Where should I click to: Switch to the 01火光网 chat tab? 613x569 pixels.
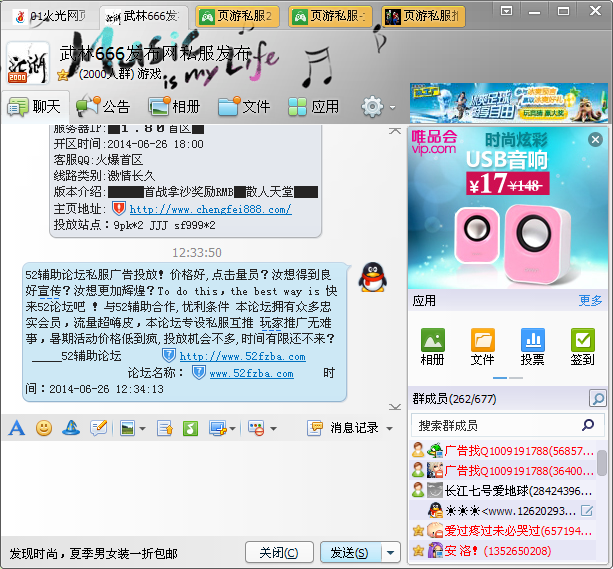click(49, 16)
